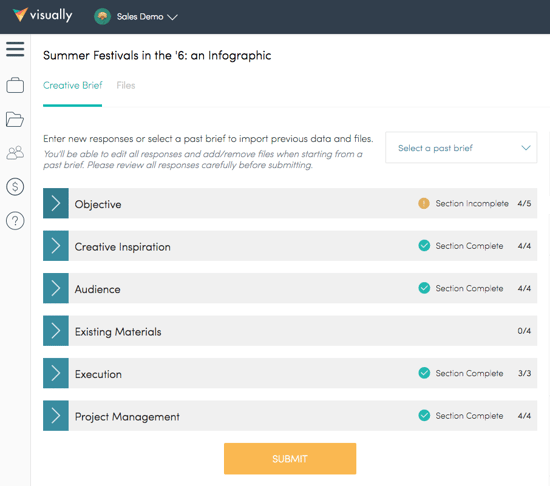Click the Creative Inspiration complete checkmark icon

point(424,245)
